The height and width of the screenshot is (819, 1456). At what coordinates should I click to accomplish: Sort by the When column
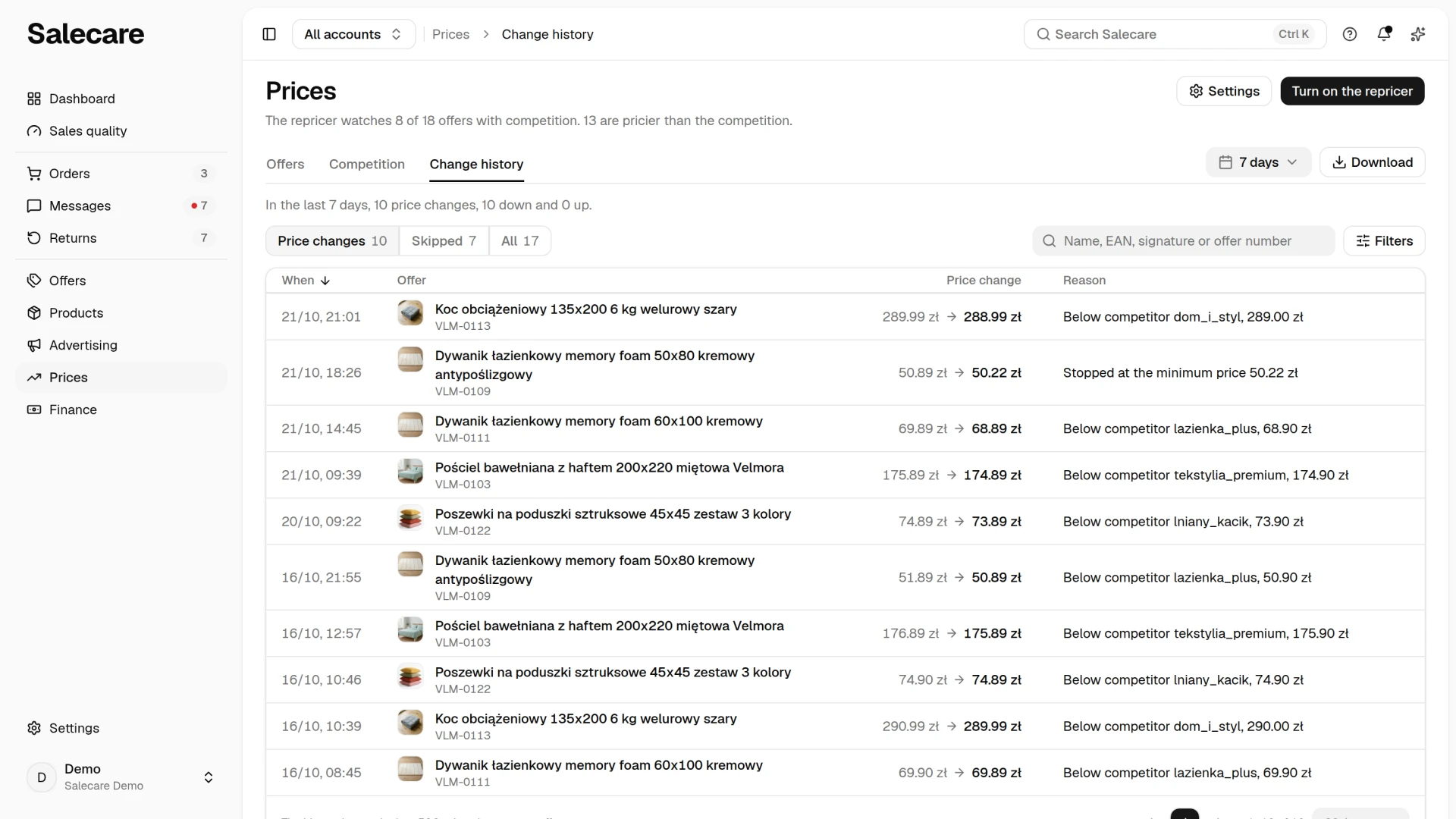tap(306, 281)
